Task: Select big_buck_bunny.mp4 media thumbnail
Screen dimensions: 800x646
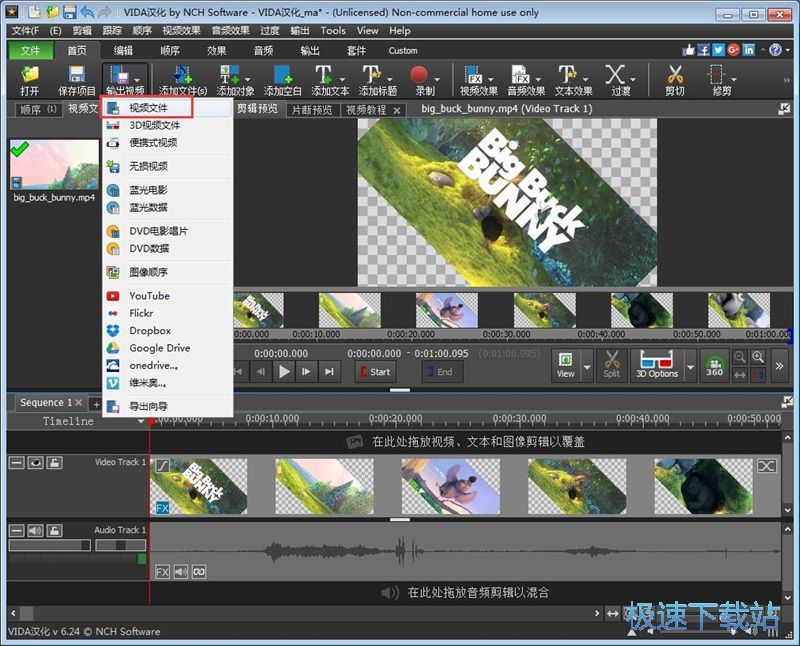Action: point(54,164)
